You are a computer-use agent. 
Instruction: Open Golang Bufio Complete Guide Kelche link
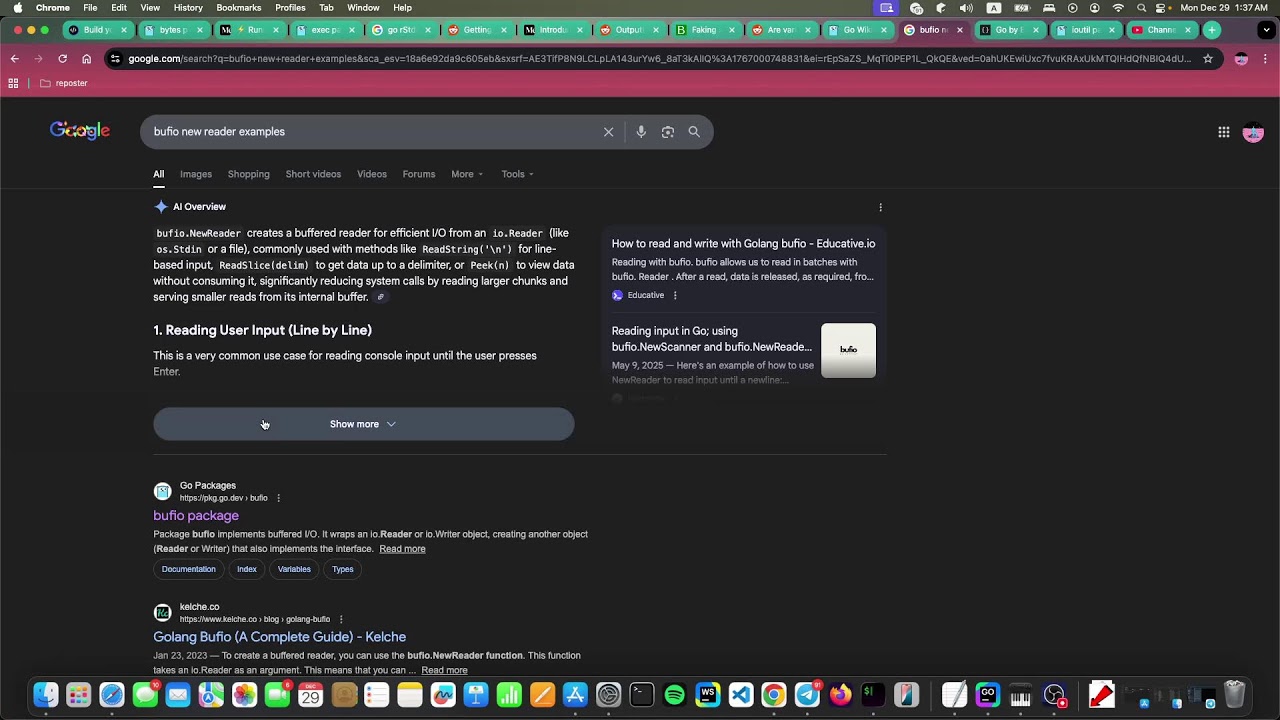click(x=279, y=637)
